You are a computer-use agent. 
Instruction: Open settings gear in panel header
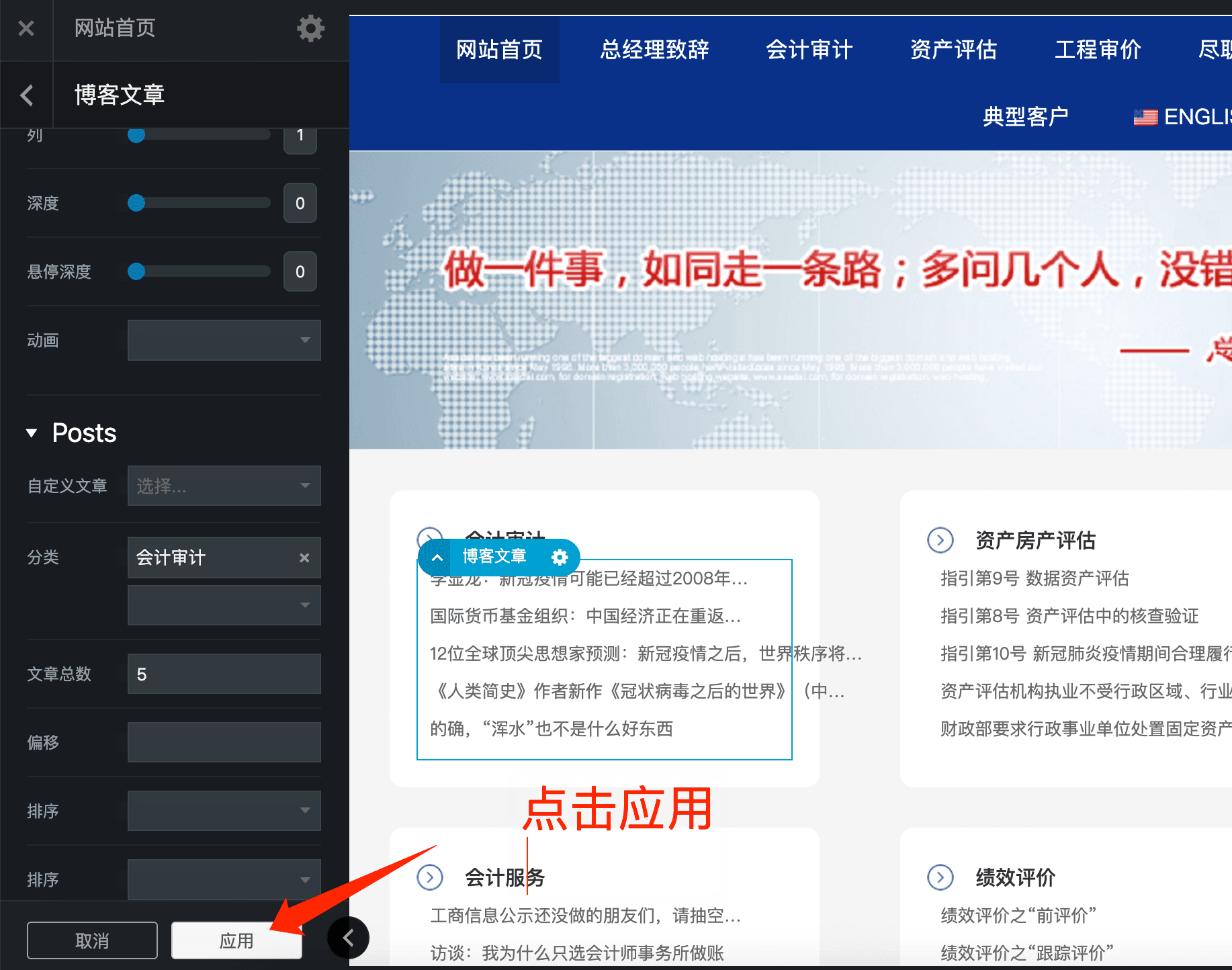(x=310, y=28)
